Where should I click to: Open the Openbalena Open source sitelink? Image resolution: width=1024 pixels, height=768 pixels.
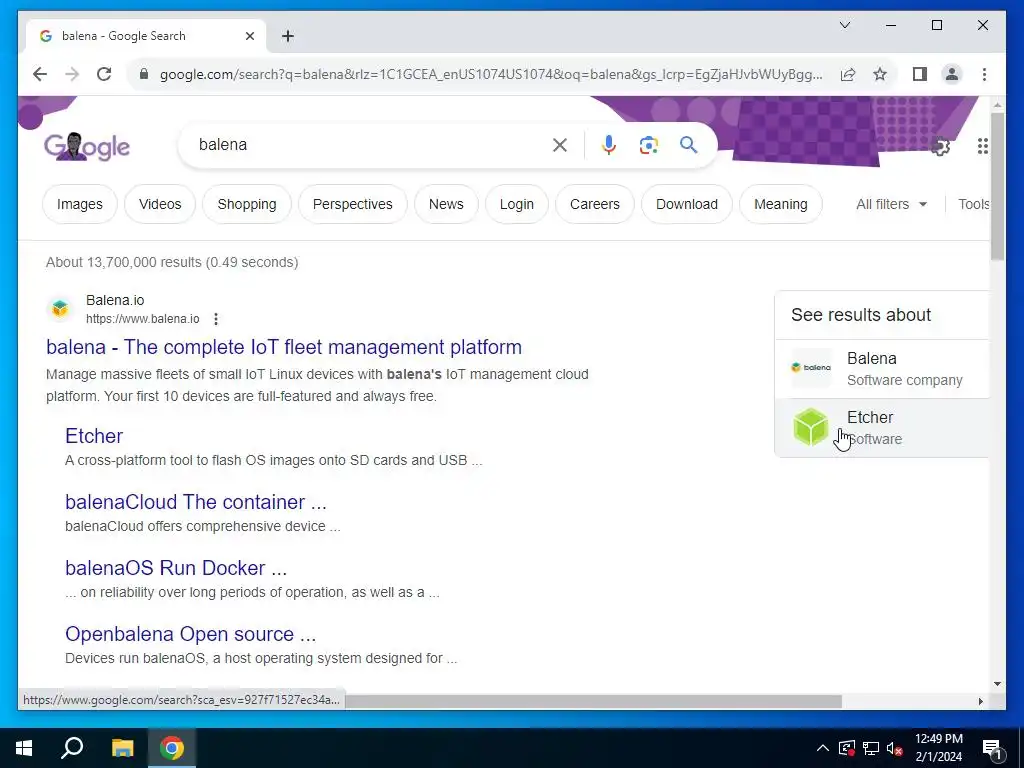(191, 634)
